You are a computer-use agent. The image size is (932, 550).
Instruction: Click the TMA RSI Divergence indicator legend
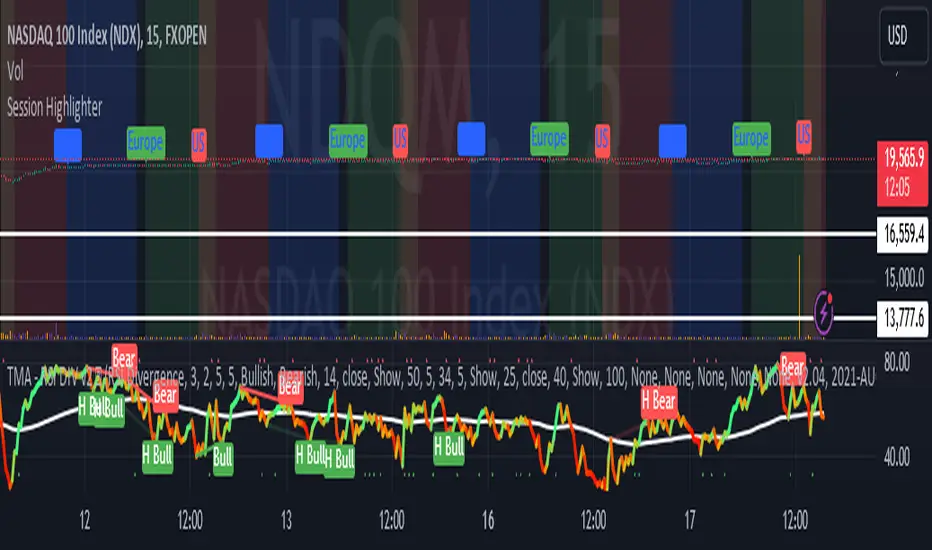click(x=440, y=378)
